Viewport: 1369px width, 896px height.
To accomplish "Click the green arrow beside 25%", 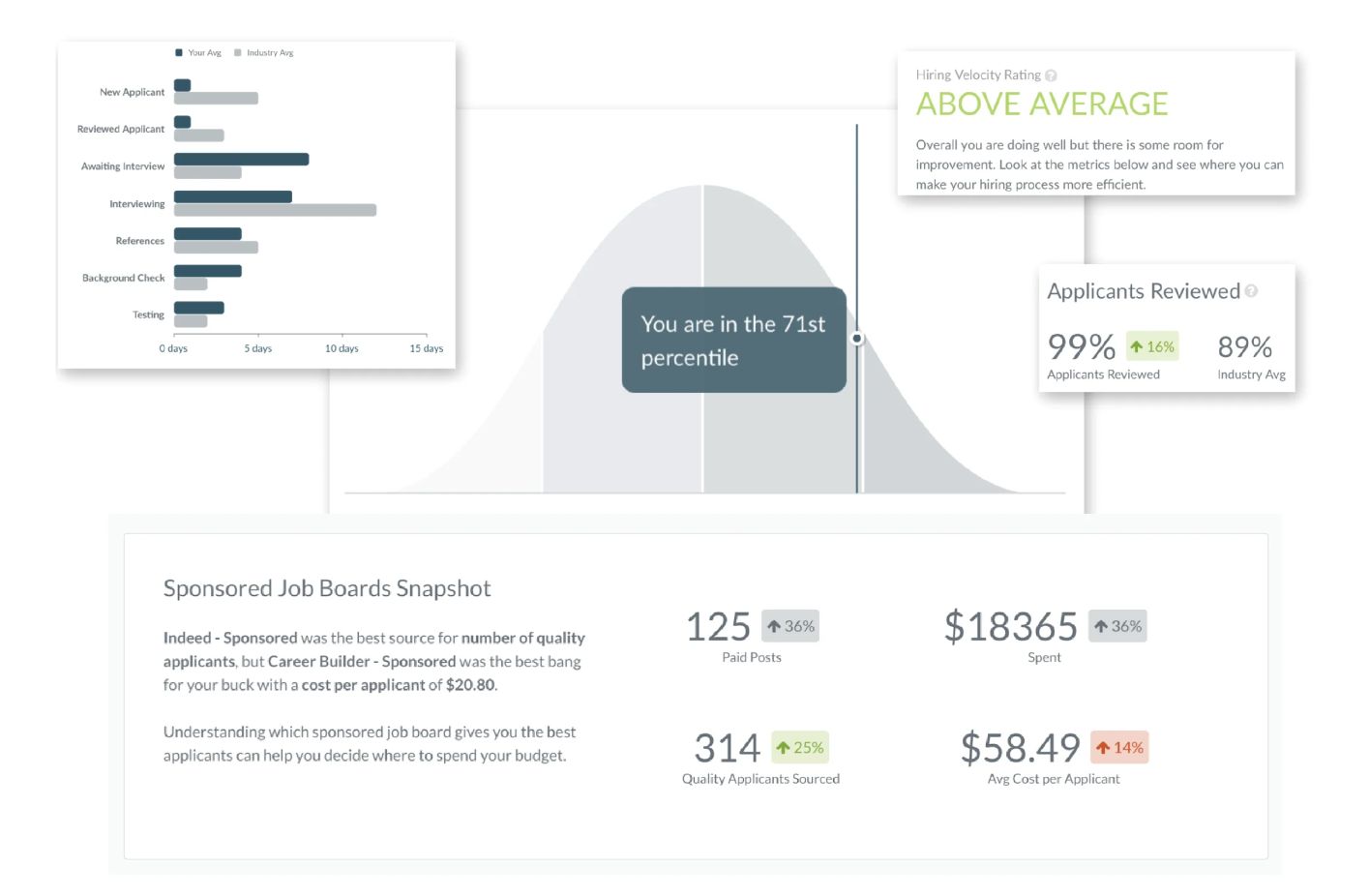I will (783, 748).
